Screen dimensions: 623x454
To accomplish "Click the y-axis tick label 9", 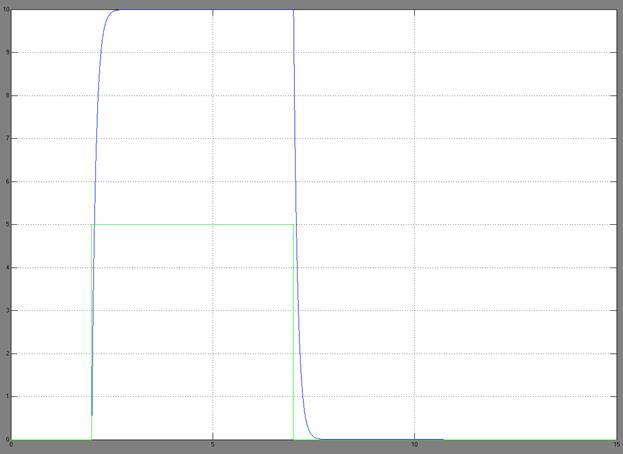I will pyautogui.click(x=8, y=52).
